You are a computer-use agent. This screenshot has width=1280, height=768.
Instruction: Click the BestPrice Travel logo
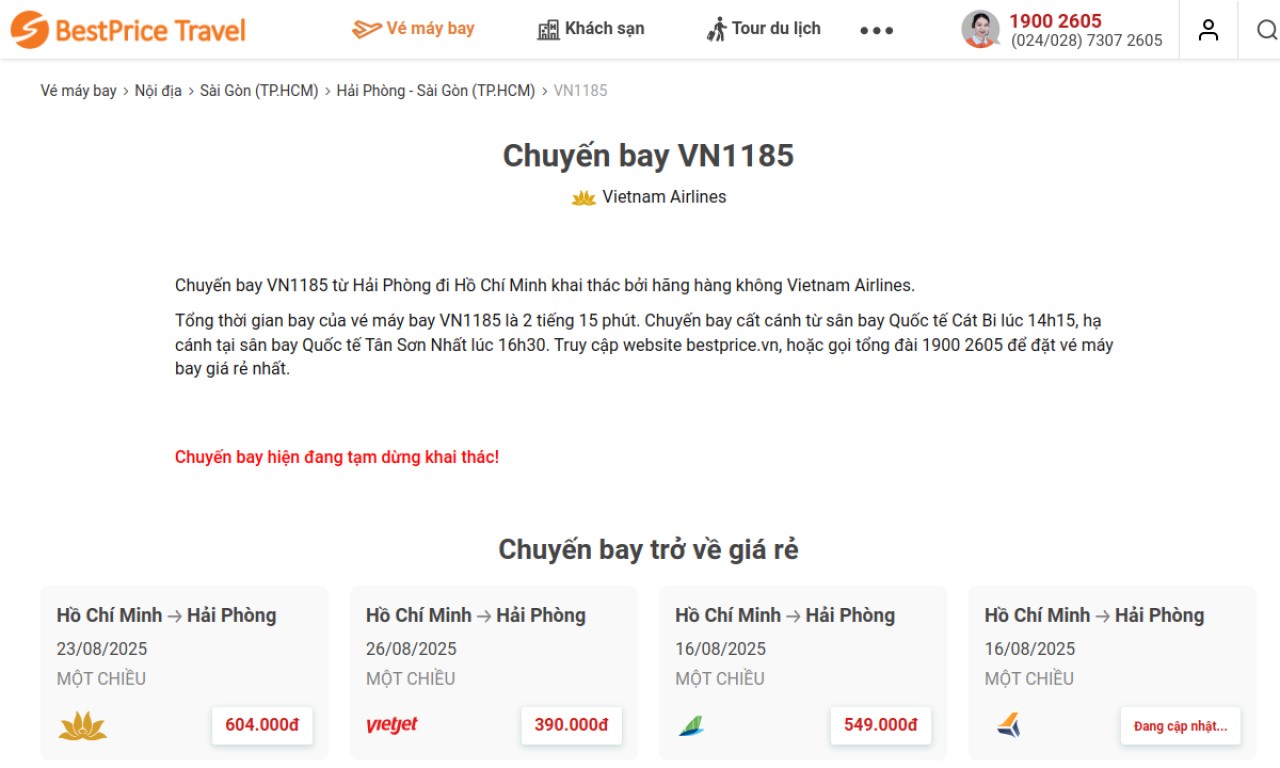(128, 30)
